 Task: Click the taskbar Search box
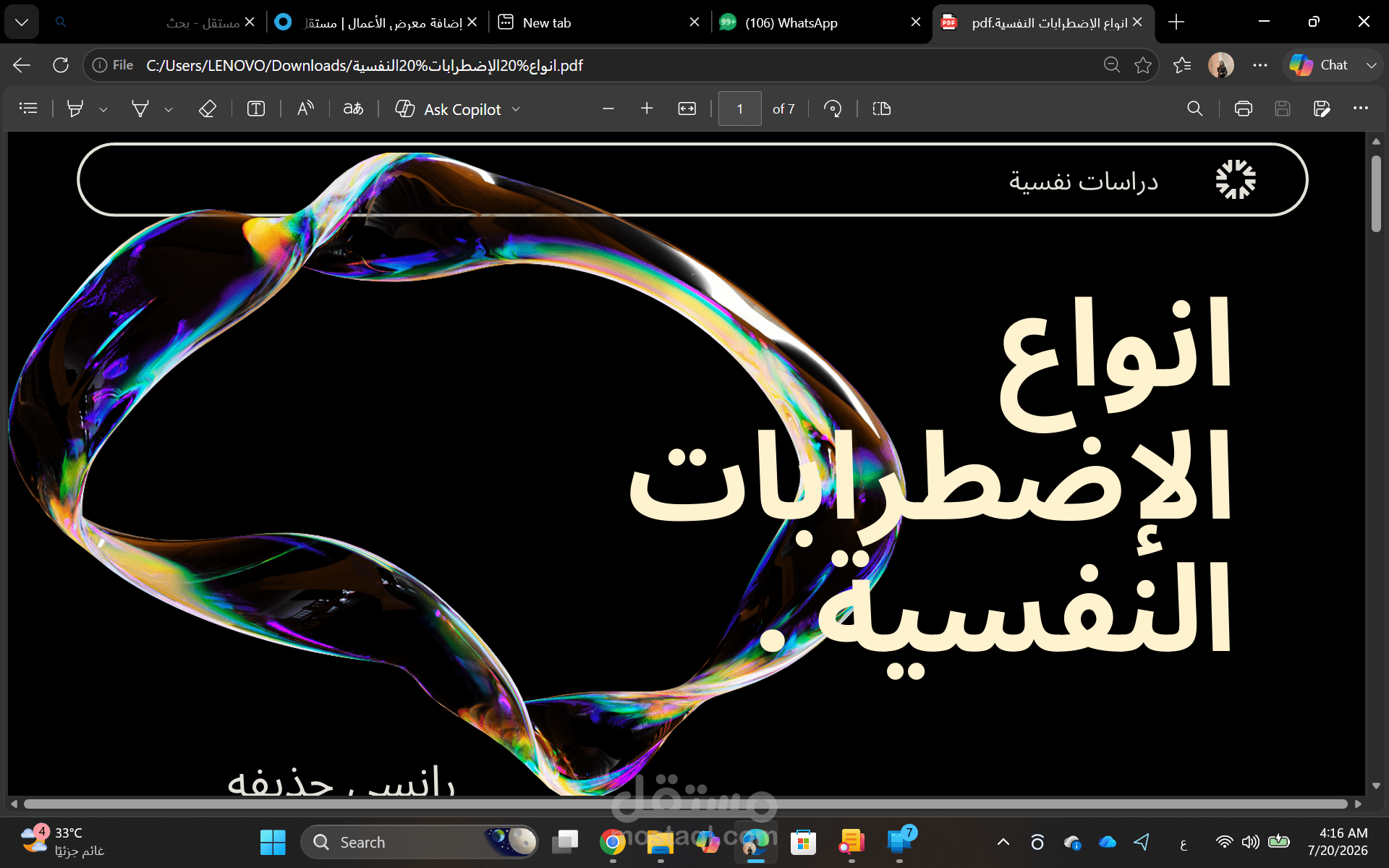click(x=420, y=843)
